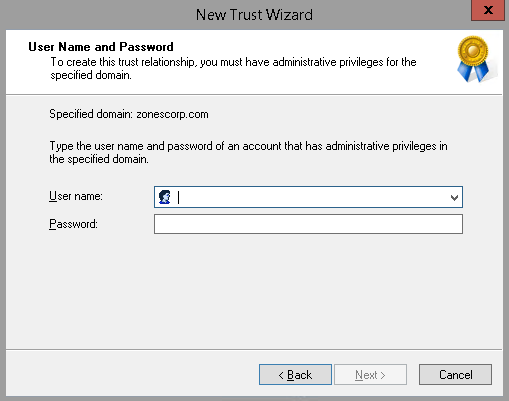This screenshot has height=401, width=509.
Task: Go to previous step with Back button
Action: tap(295, 375)
